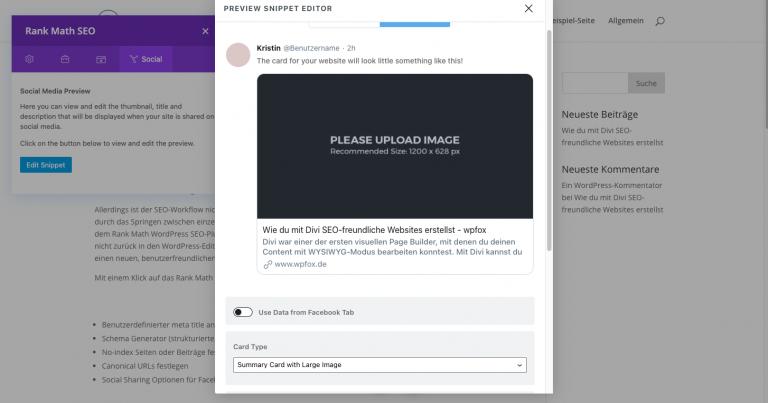Toggle Use Data from Facebook Tab
This screenshot has height=403, width=768.
[243, 312]
